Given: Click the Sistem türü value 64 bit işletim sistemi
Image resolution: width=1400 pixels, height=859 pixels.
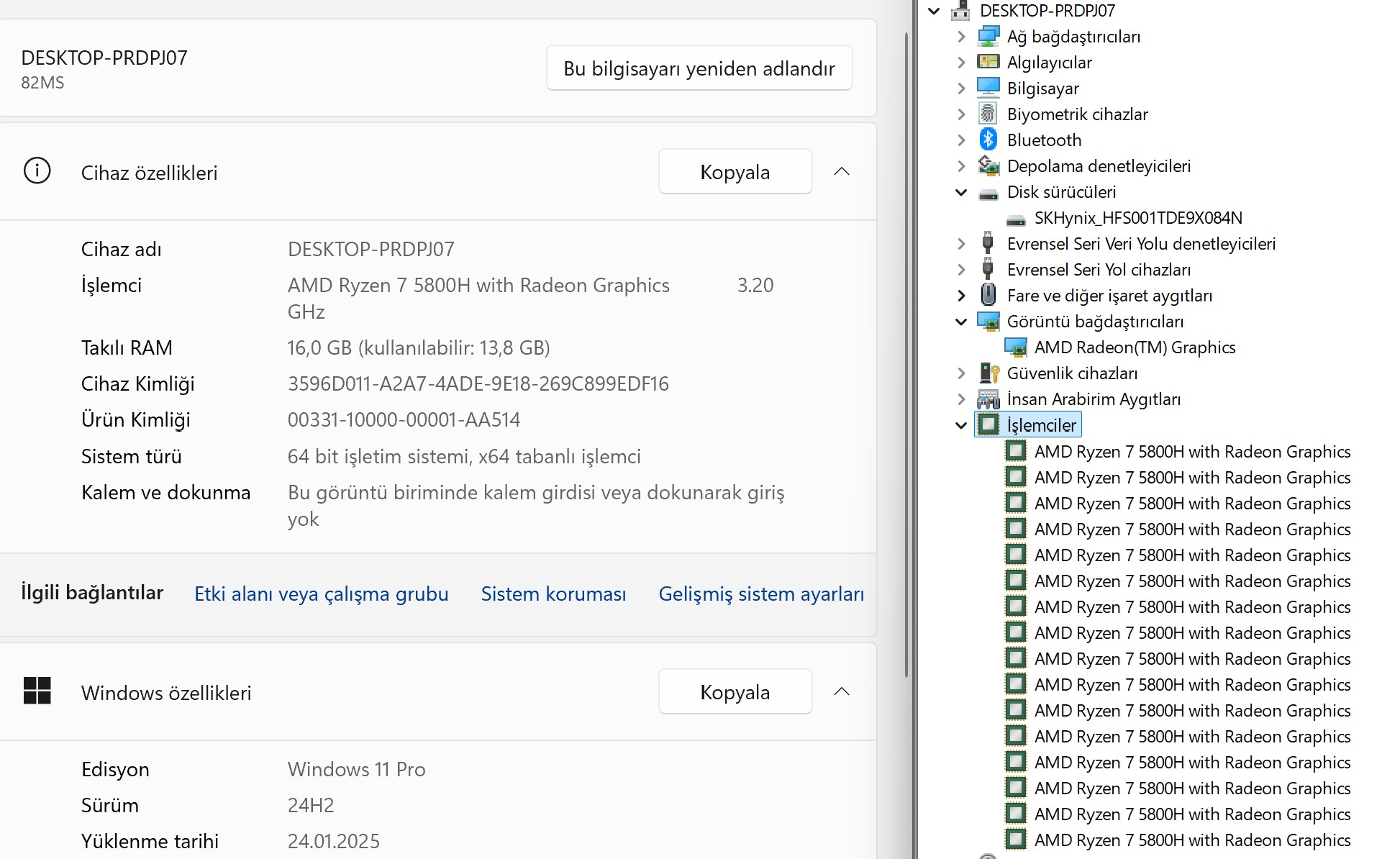Looking at the screenshot, I should (464, 456).
